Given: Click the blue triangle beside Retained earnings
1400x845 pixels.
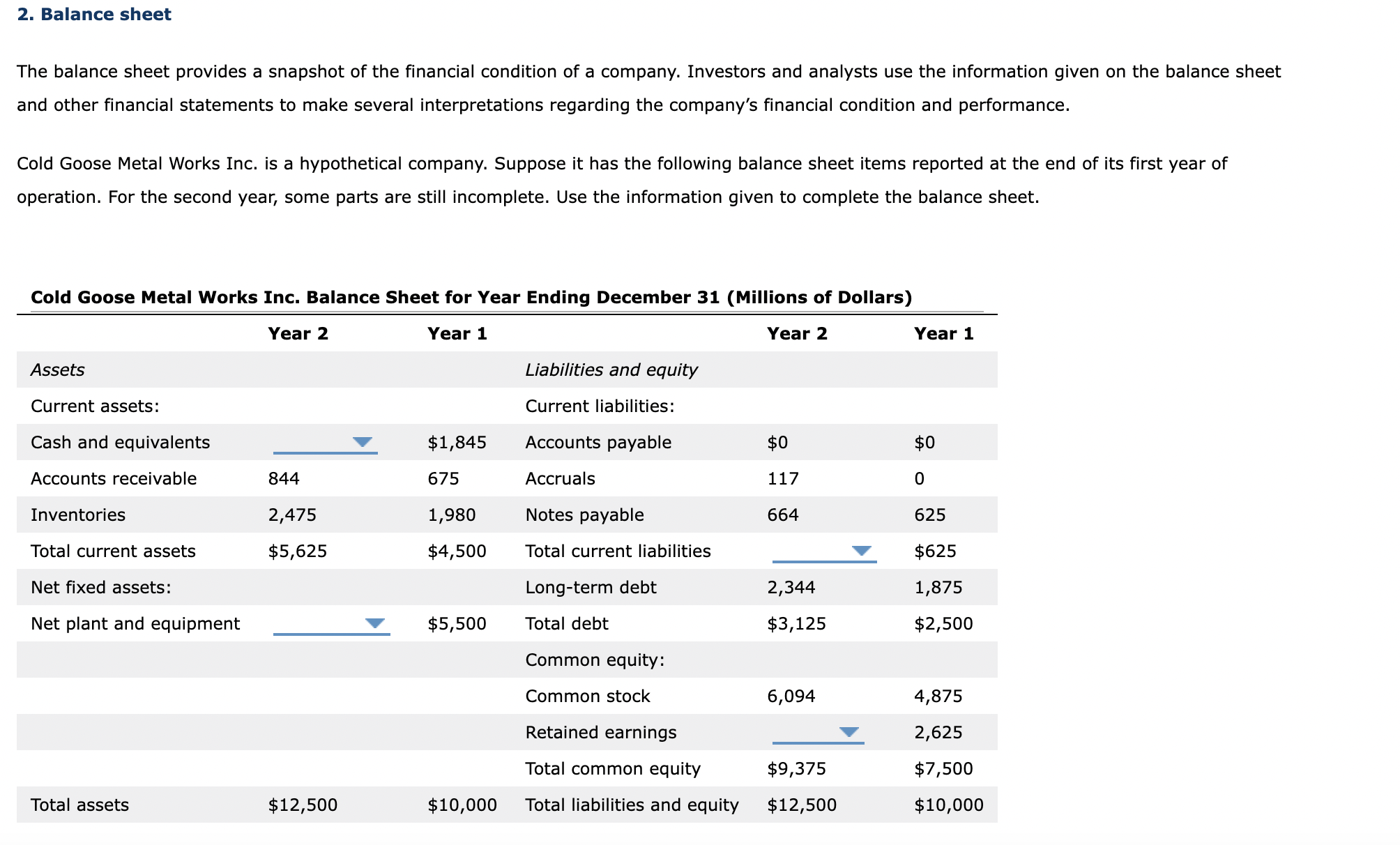Looking at the screenshot, I should pos(849,731).
